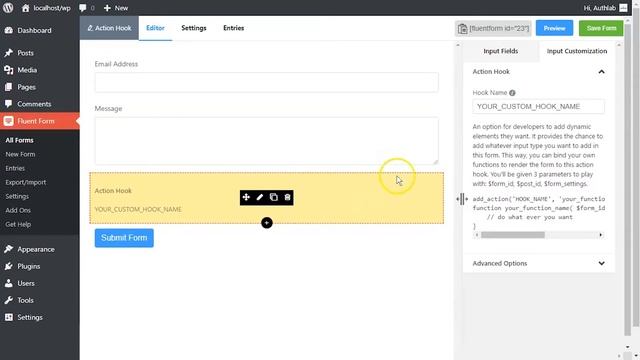
Task: Click the Fluent Form sidebar icon
Action: coord(9,121)
